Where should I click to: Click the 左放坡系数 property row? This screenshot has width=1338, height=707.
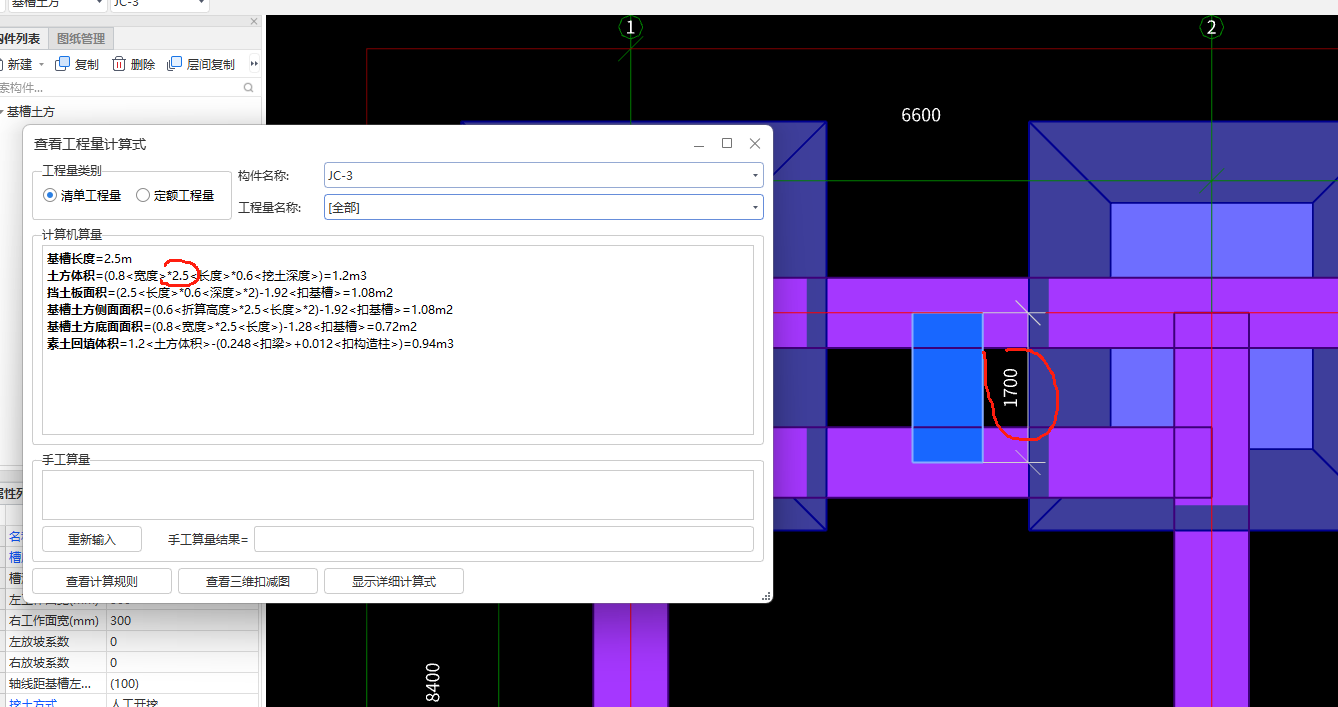130,642
